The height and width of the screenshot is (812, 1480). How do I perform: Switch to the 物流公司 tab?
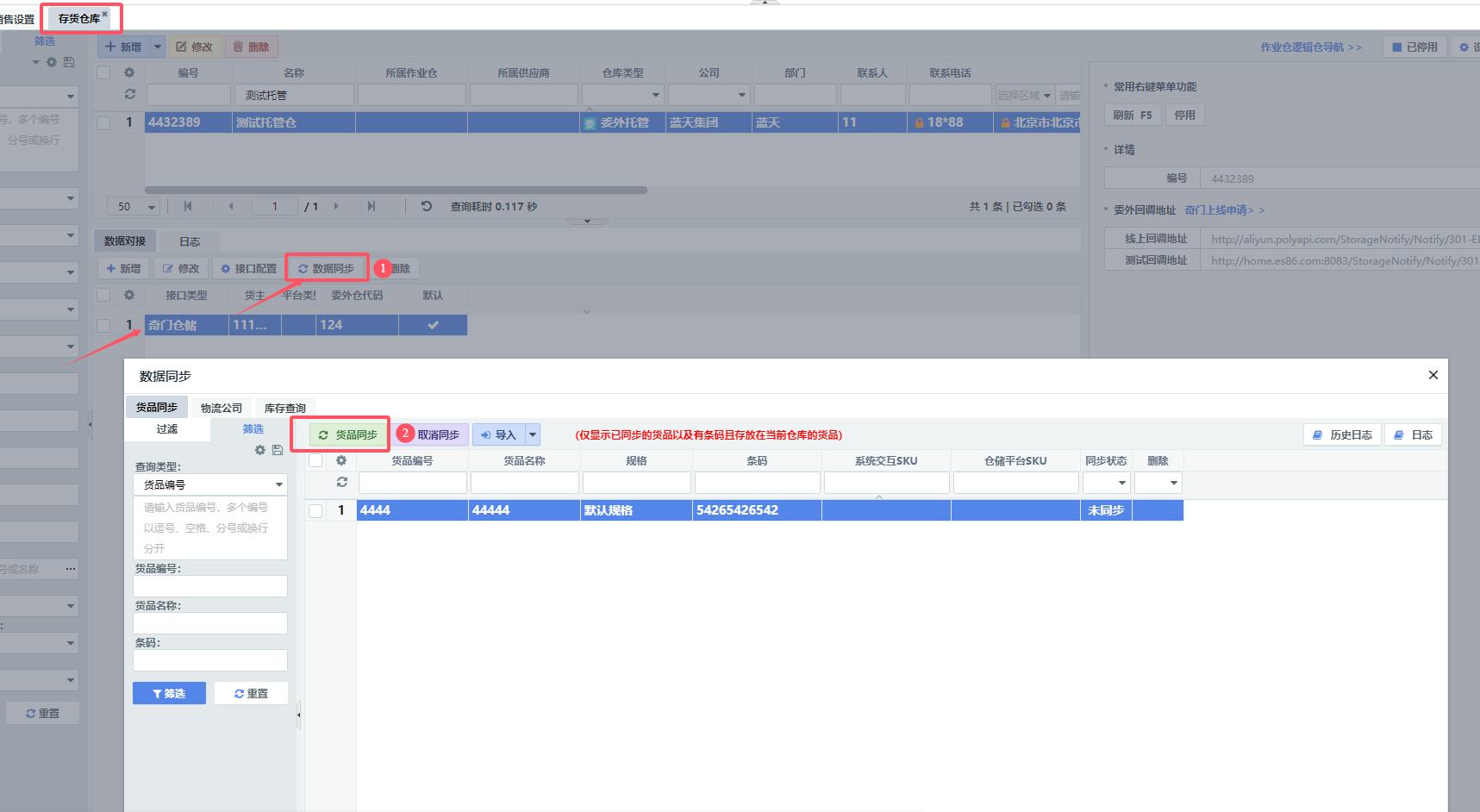221,408
